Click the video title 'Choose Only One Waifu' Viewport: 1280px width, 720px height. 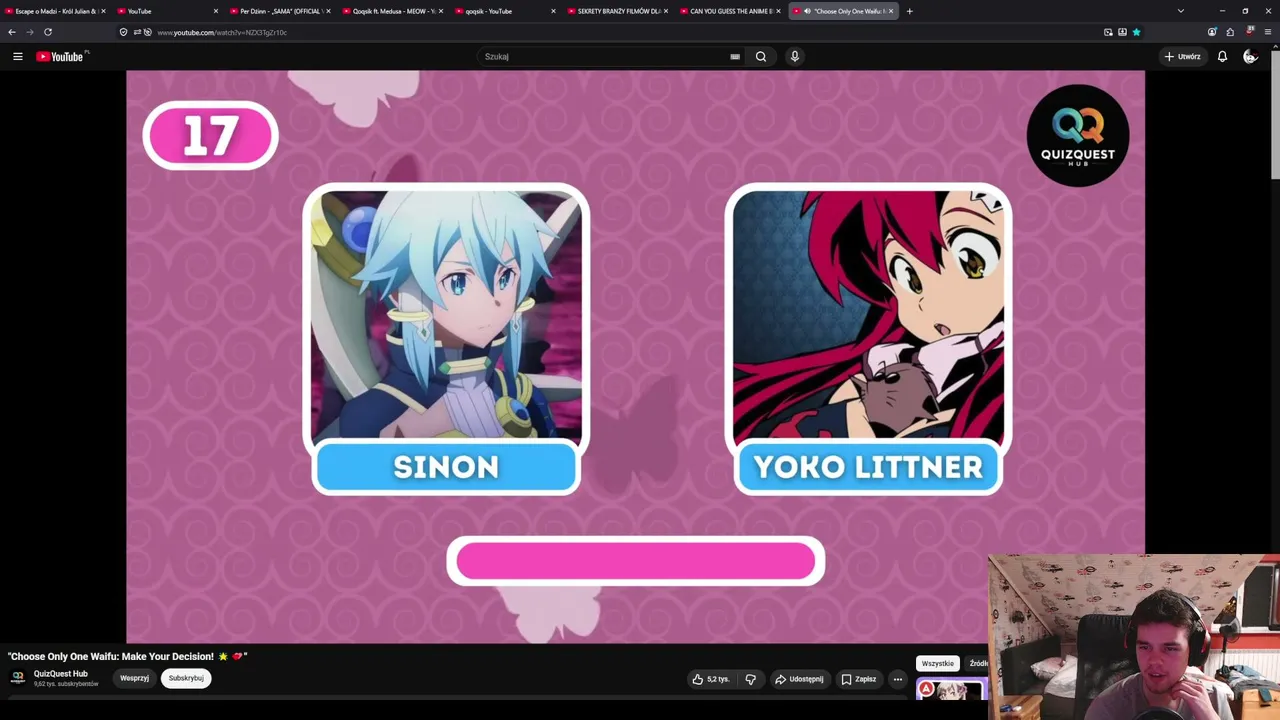tap(127, 656)
